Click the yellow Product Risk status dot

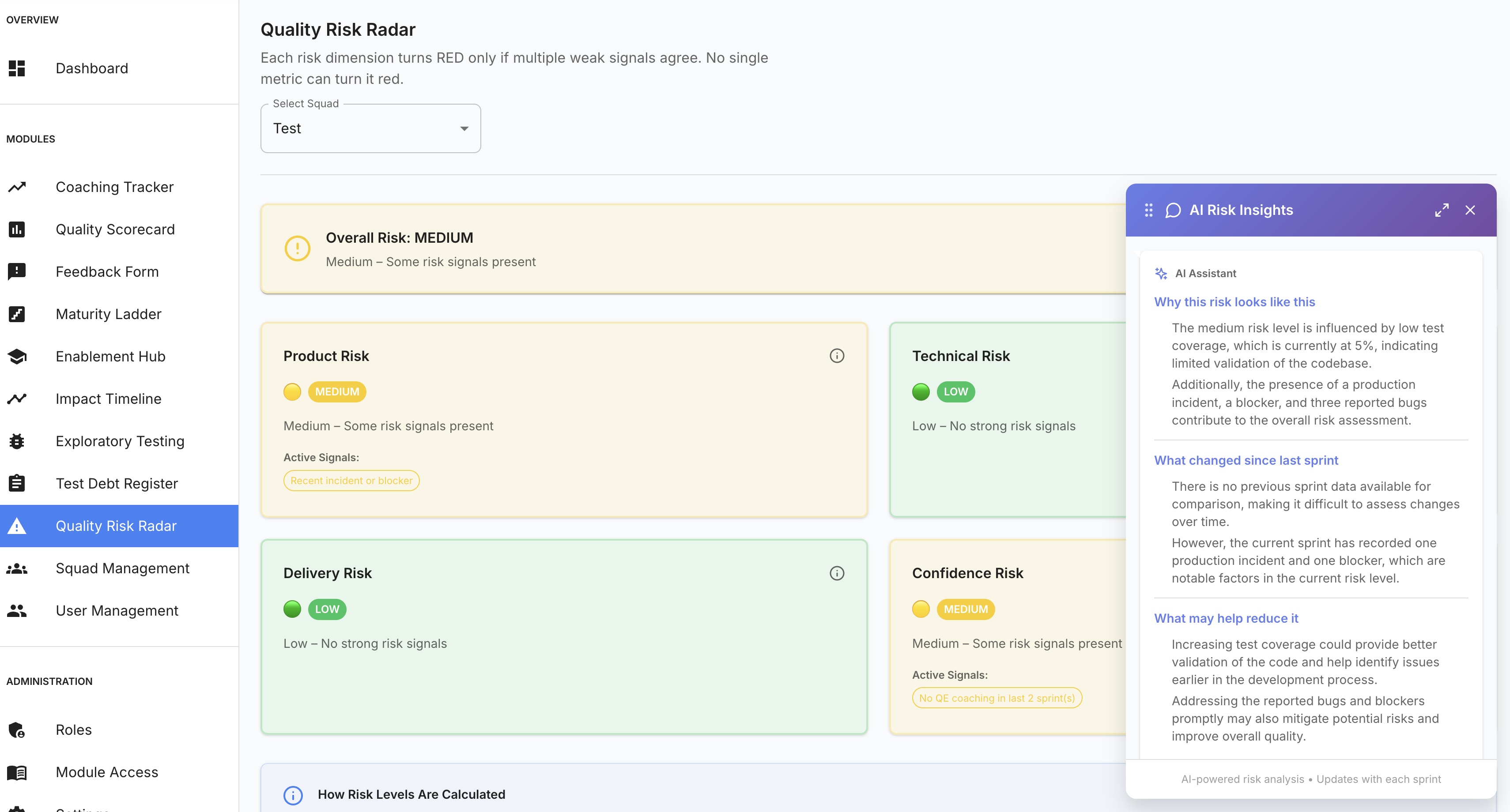point(292,392)
